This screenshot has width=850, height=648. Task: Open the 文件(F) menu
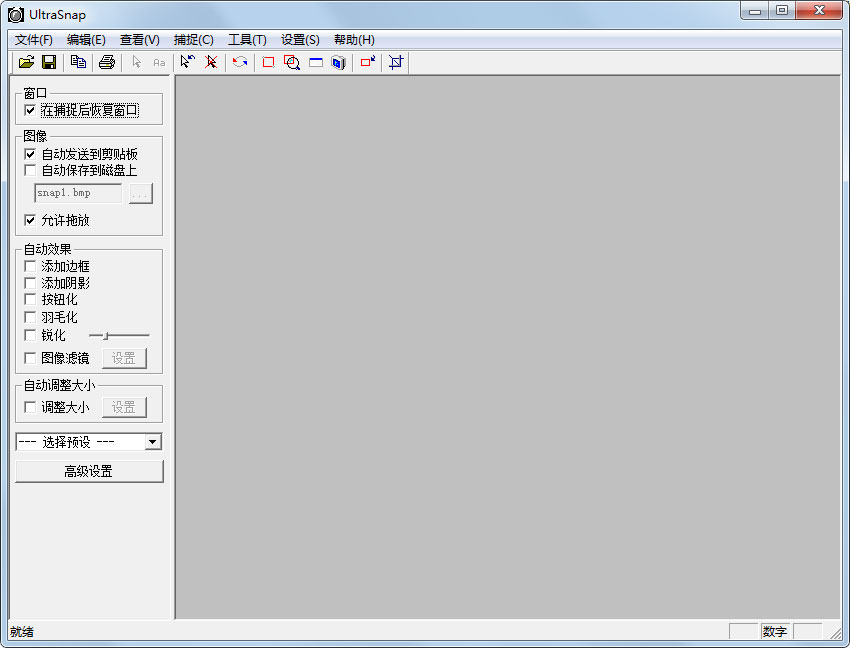pyautogui.click(x=34, y=40)
